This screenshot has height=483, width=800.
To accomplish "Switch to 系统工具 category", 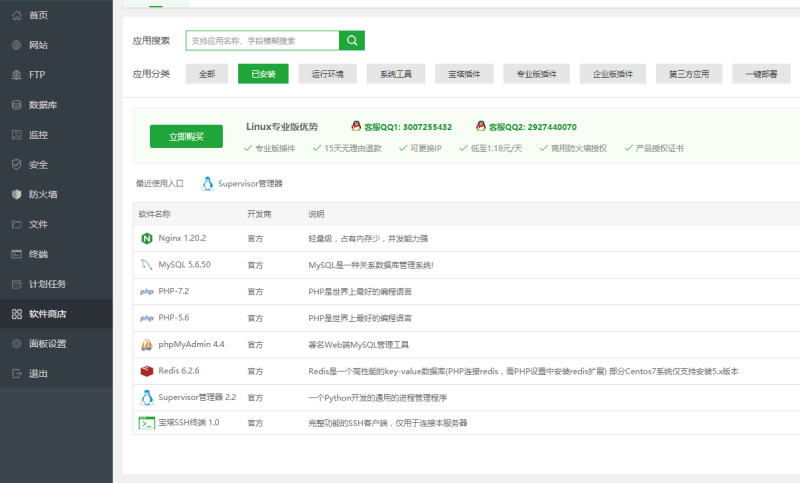I will 396,74.
